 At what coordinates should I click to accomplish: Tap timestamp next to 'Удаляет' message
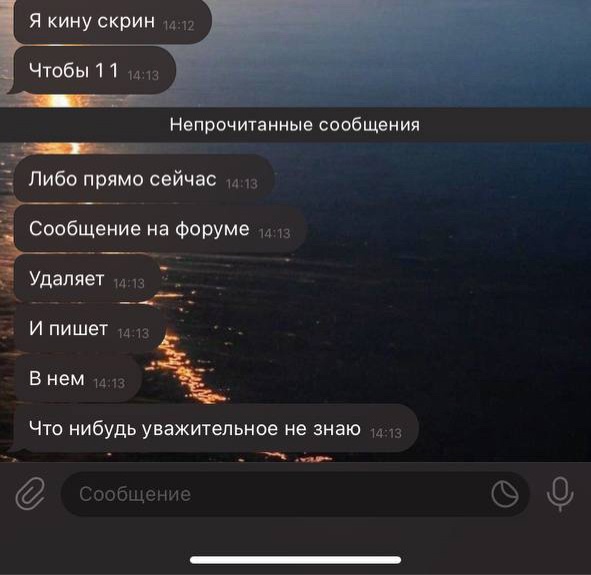(x=129, y=283)
